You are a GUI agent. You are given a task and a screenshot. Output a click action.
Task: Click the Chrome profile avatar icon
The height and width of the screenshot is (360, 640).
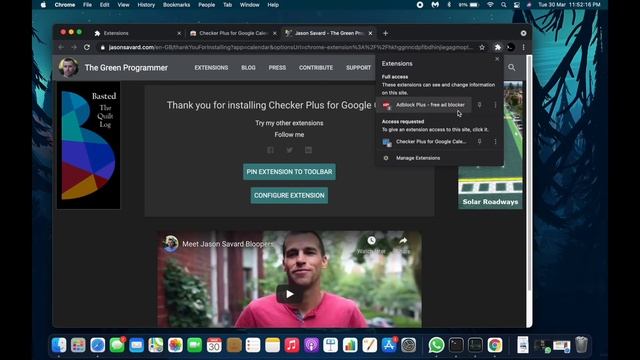[x=511, y=47]
